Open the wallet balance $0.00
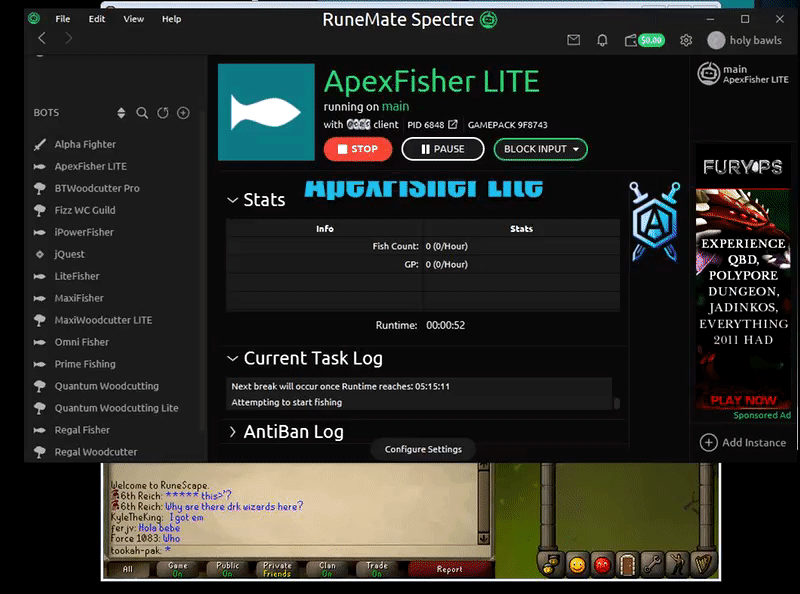The height and width of the screenshot is (594, 800). tap(644, 40)
